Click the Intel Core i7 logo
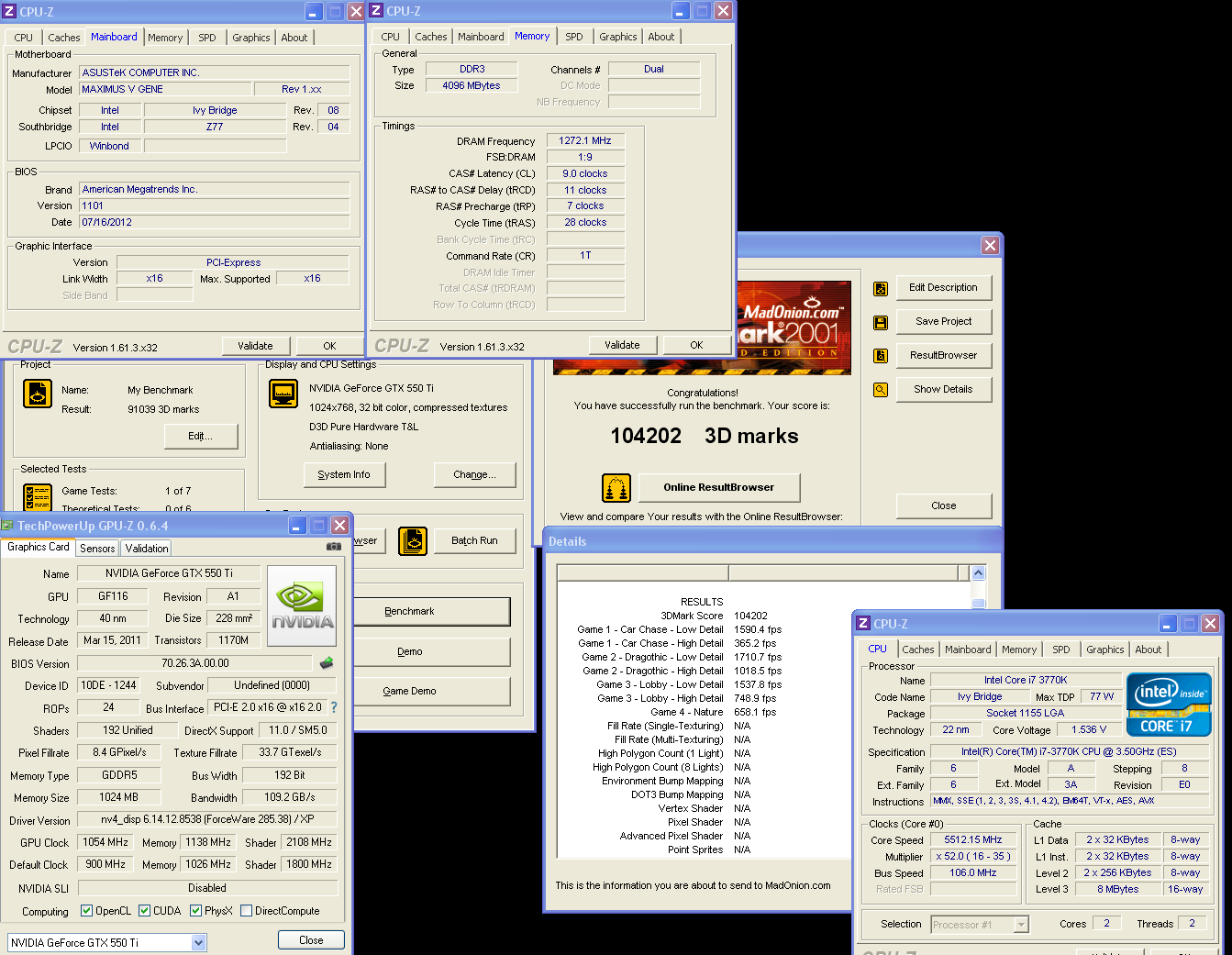1232x955 pixels. pyautogui.click(x=1169, y=705)
